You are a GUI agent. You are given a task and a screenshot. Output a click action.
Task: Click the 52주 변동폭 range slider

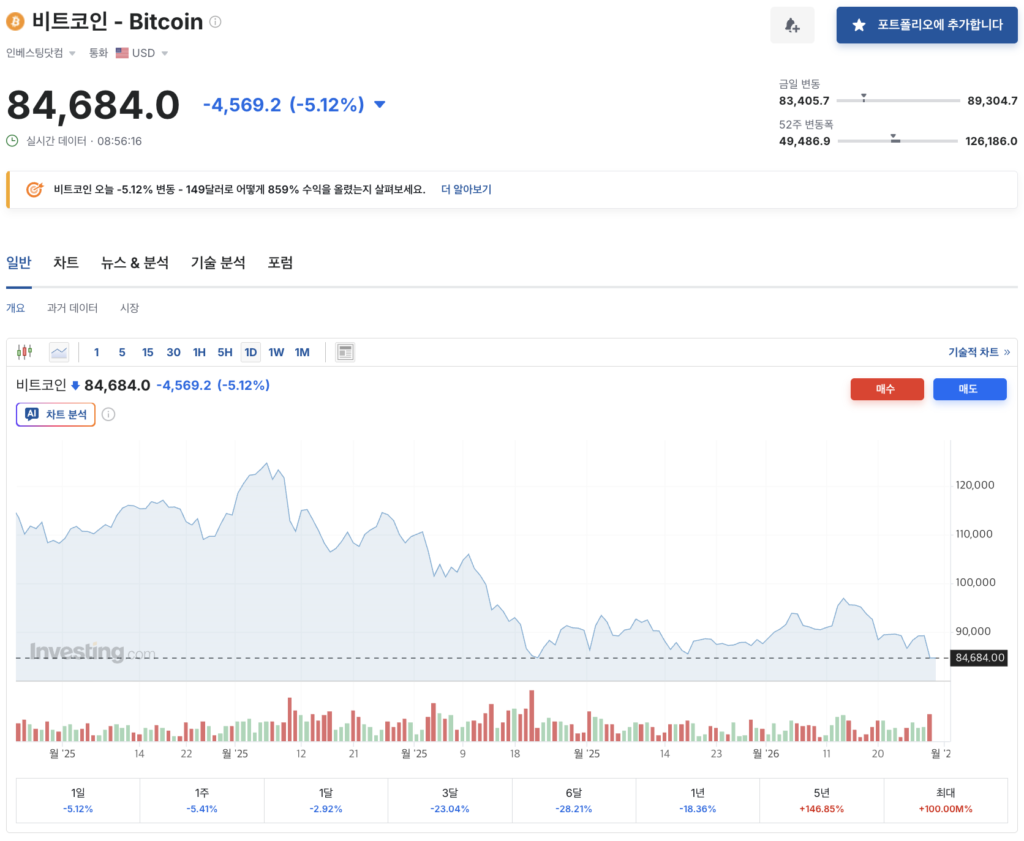897,141
